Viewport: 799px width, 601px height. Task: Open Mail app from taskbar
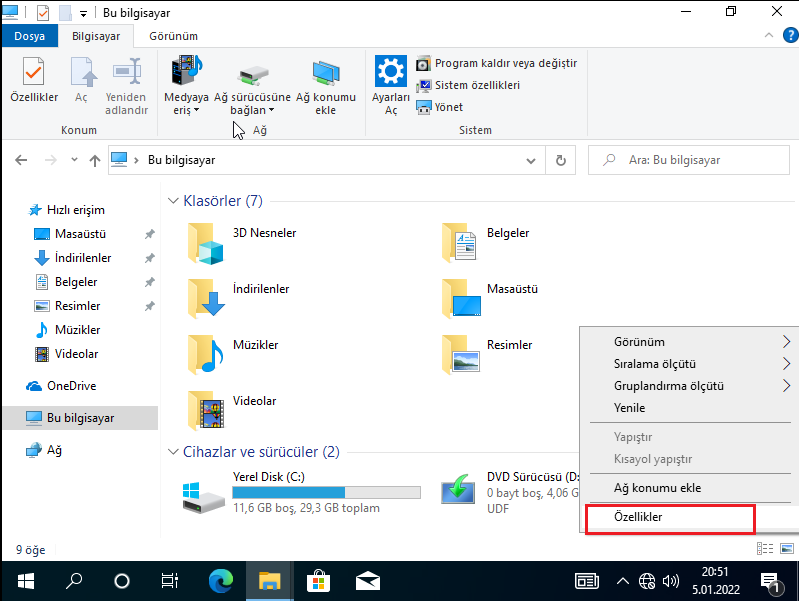(367, 581)
